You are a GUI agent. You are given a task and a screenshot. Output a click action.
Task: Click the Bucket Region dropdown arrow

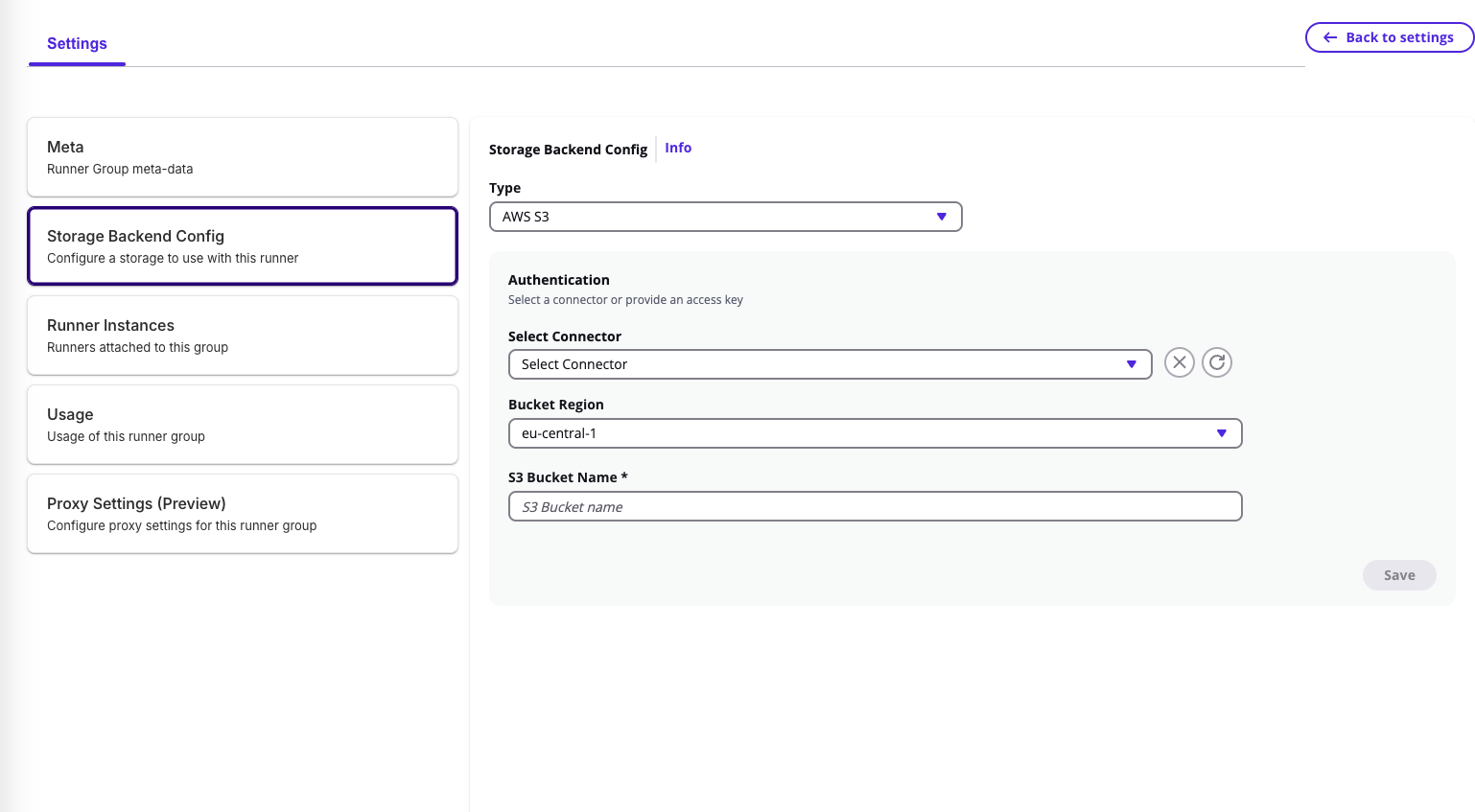(x=1222, y=433)
